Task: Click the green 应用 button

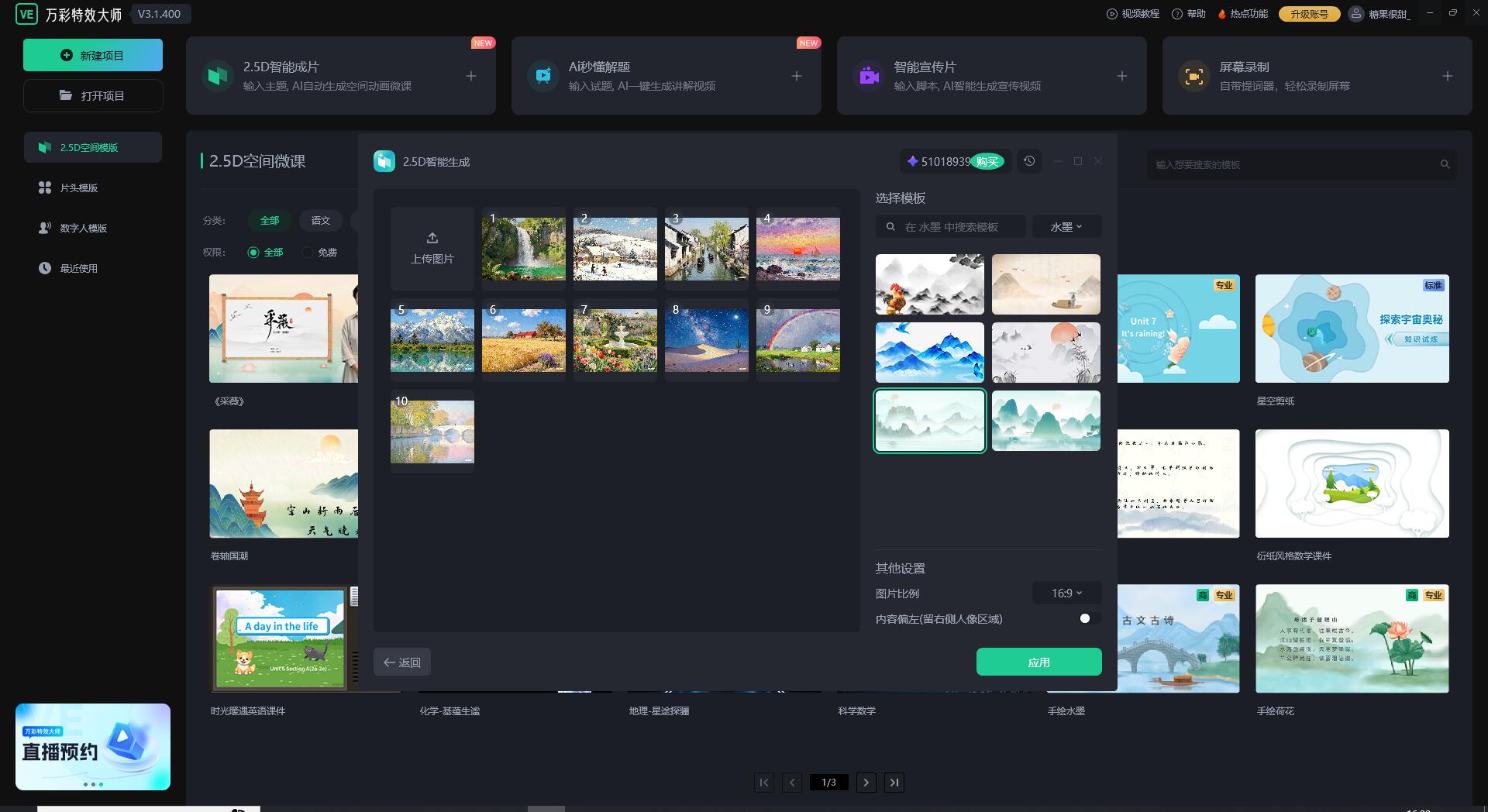Action: pyautogui.click(x=1038, y=662)
